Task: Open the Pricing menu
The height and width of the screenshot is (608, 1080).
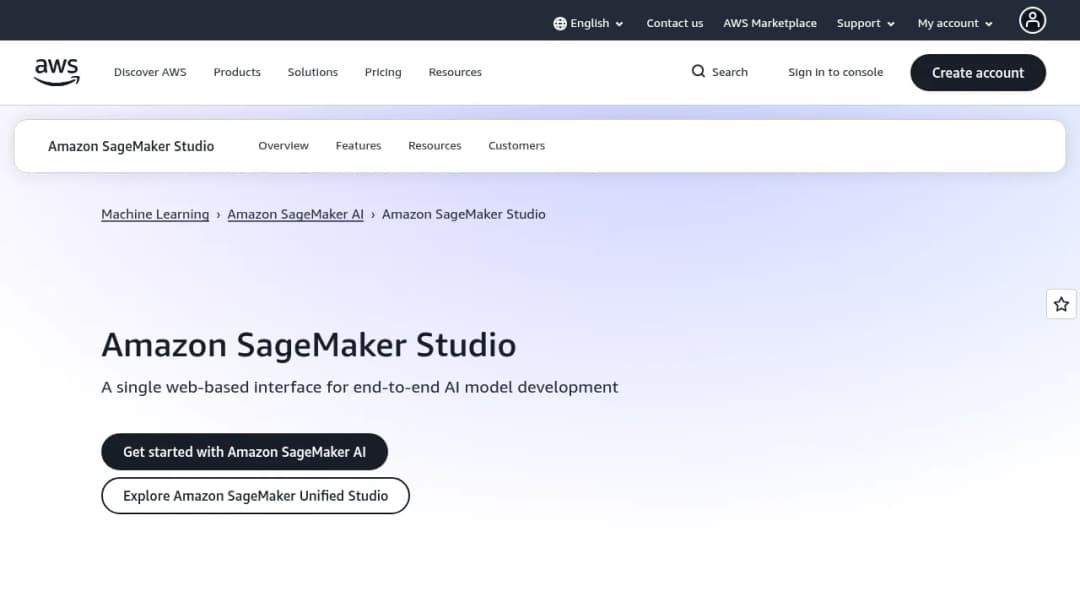Action: click(383, 72)
